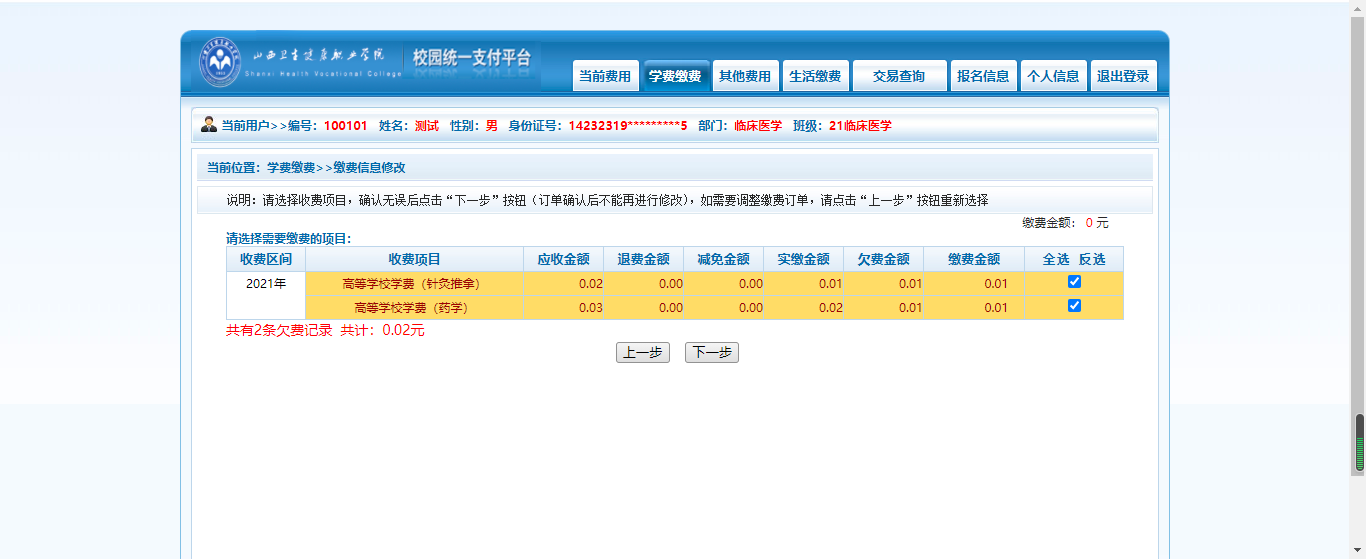Screen dimensions: 1366x559
Task: Uncheck the 针灸推拿 tuition fee checkbox
Action: click(x=1074, y=282)
